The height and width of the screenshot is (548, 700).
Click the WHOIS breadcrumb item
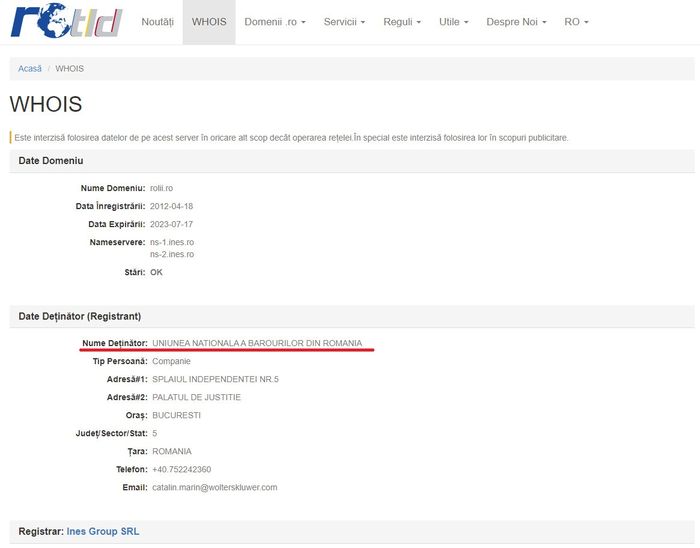(x=70, y=69)
